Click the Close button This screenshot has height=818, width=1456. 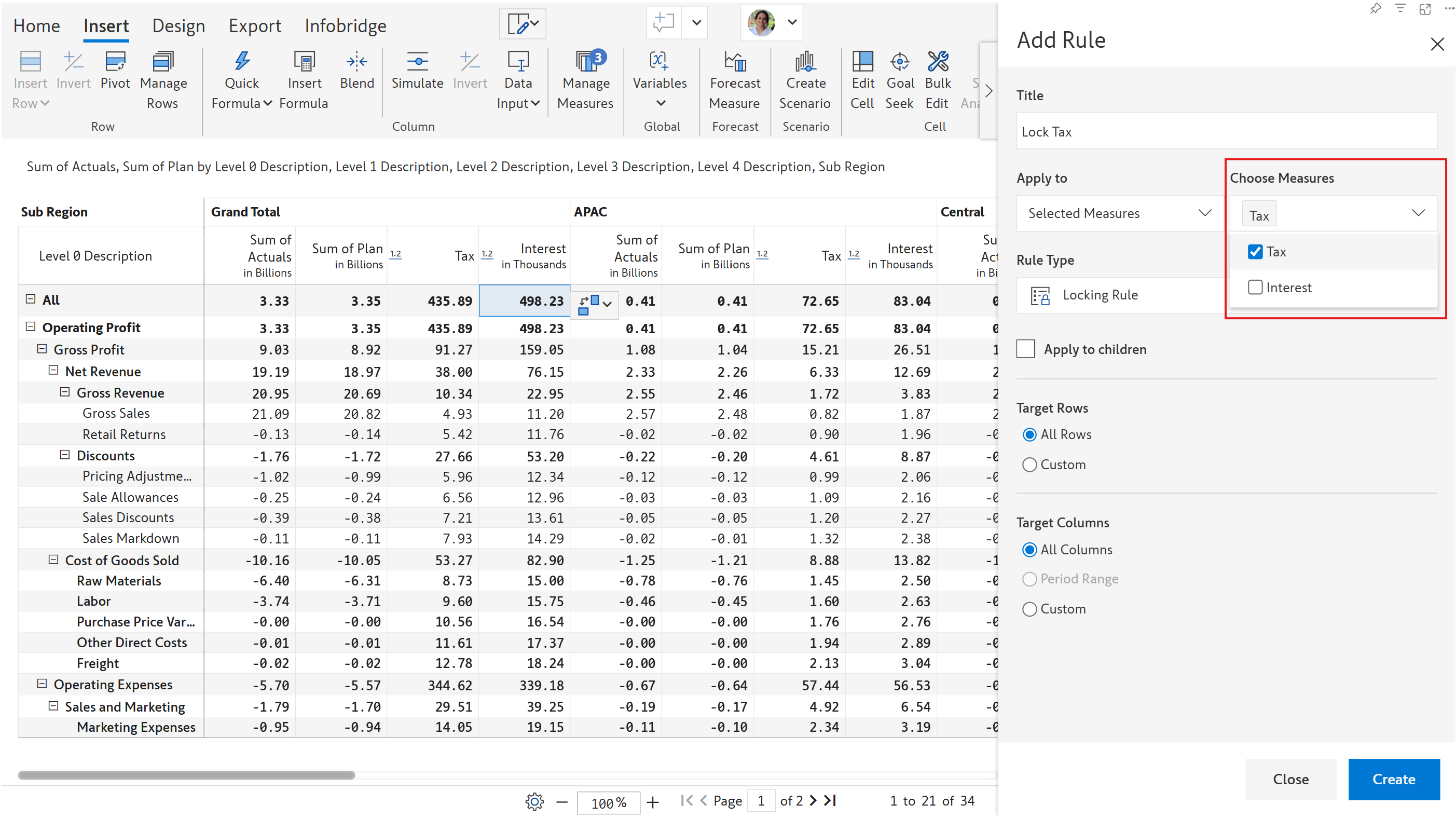(x=1290, y=779)
